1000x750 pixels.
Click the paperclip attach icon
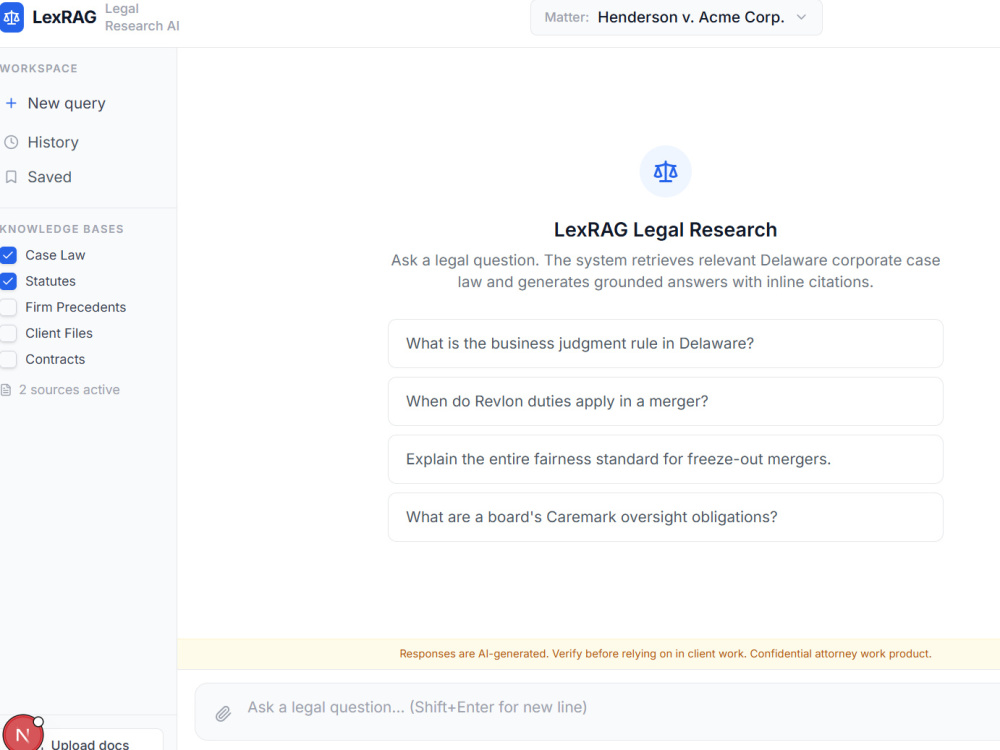tap(223, 714)
